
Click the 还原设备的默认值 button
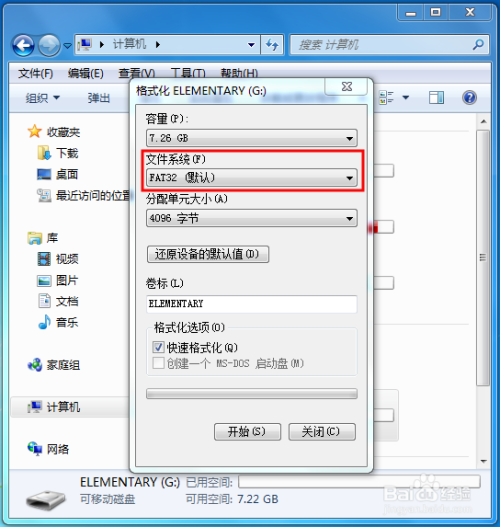click(x=208, y=254)
